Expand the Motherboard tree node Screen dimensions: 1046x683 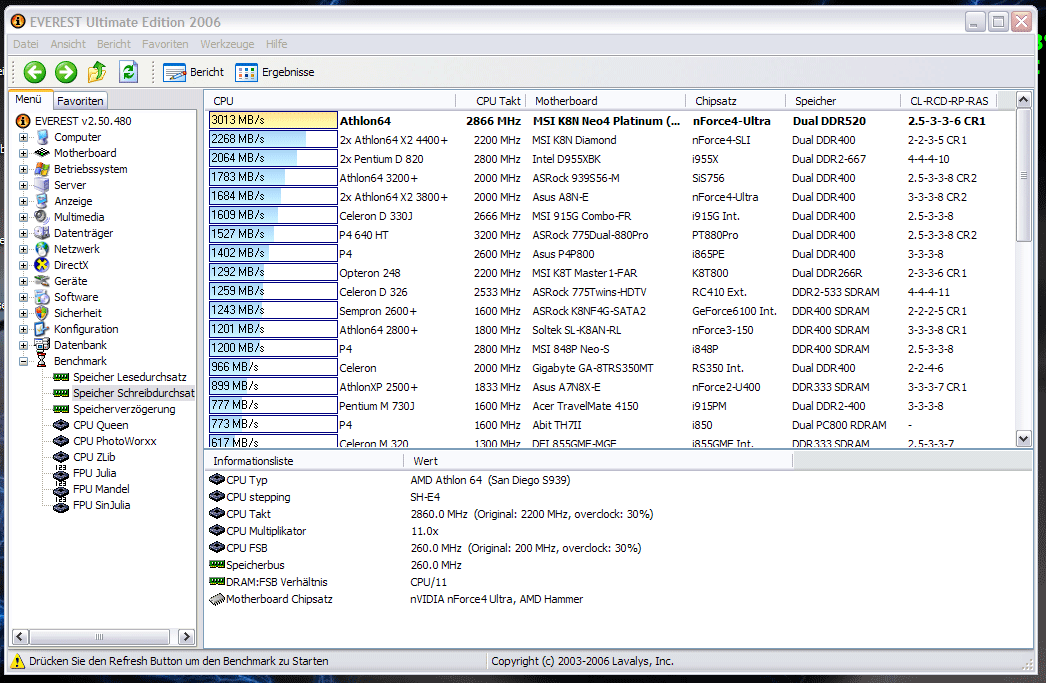[23, 153]
